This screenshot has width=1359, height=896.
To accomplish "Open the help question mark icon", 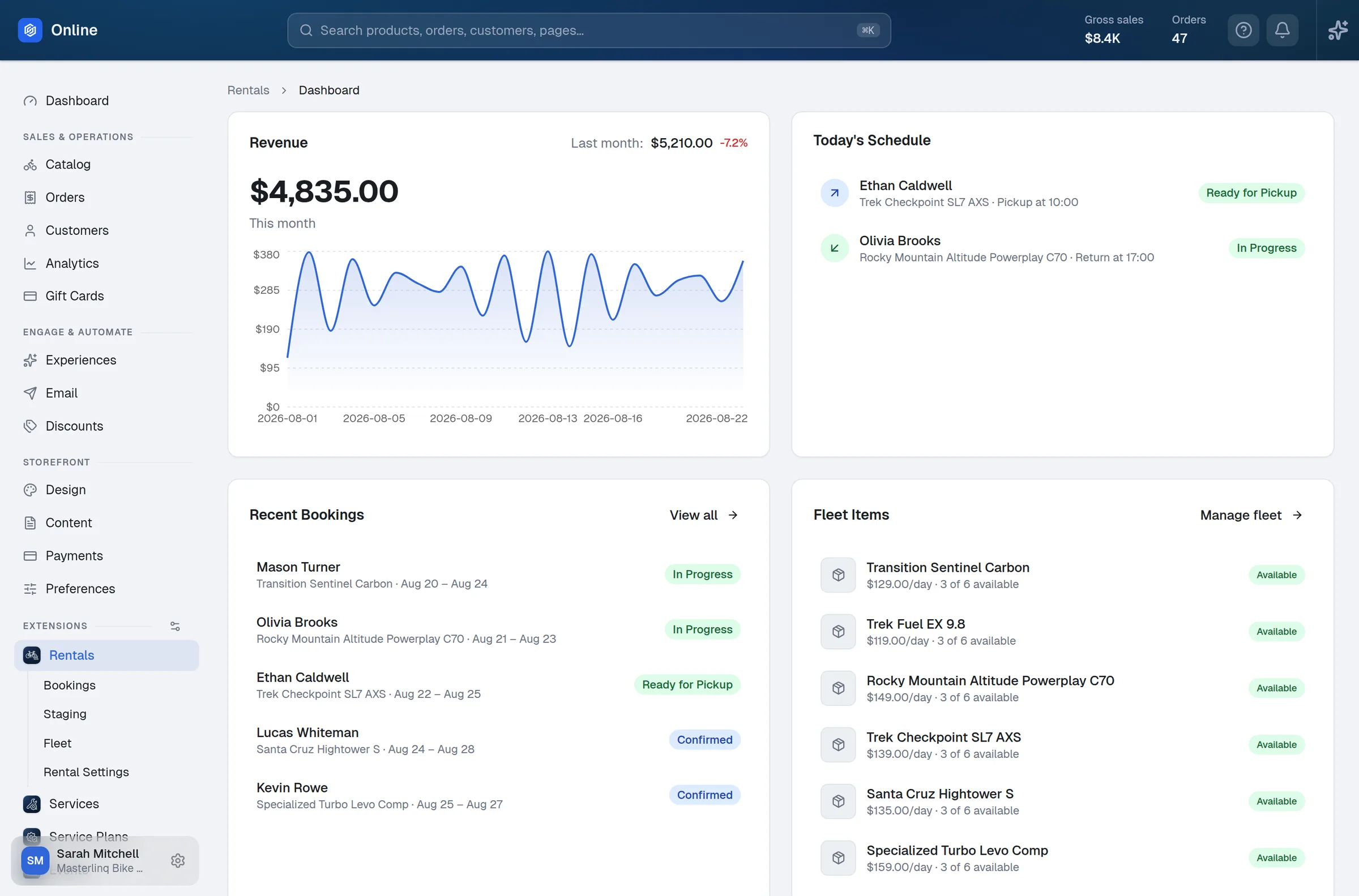I will [x=1243, y=31].
